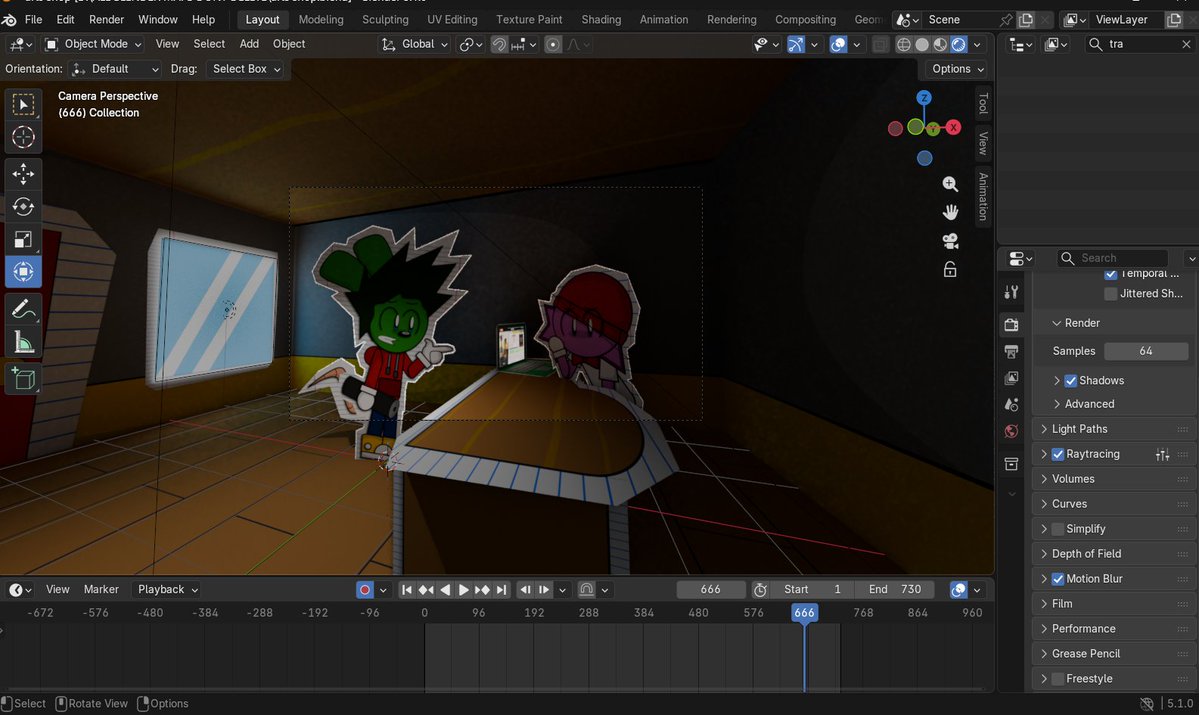Open the Render properties tab

click(1011, 324)
